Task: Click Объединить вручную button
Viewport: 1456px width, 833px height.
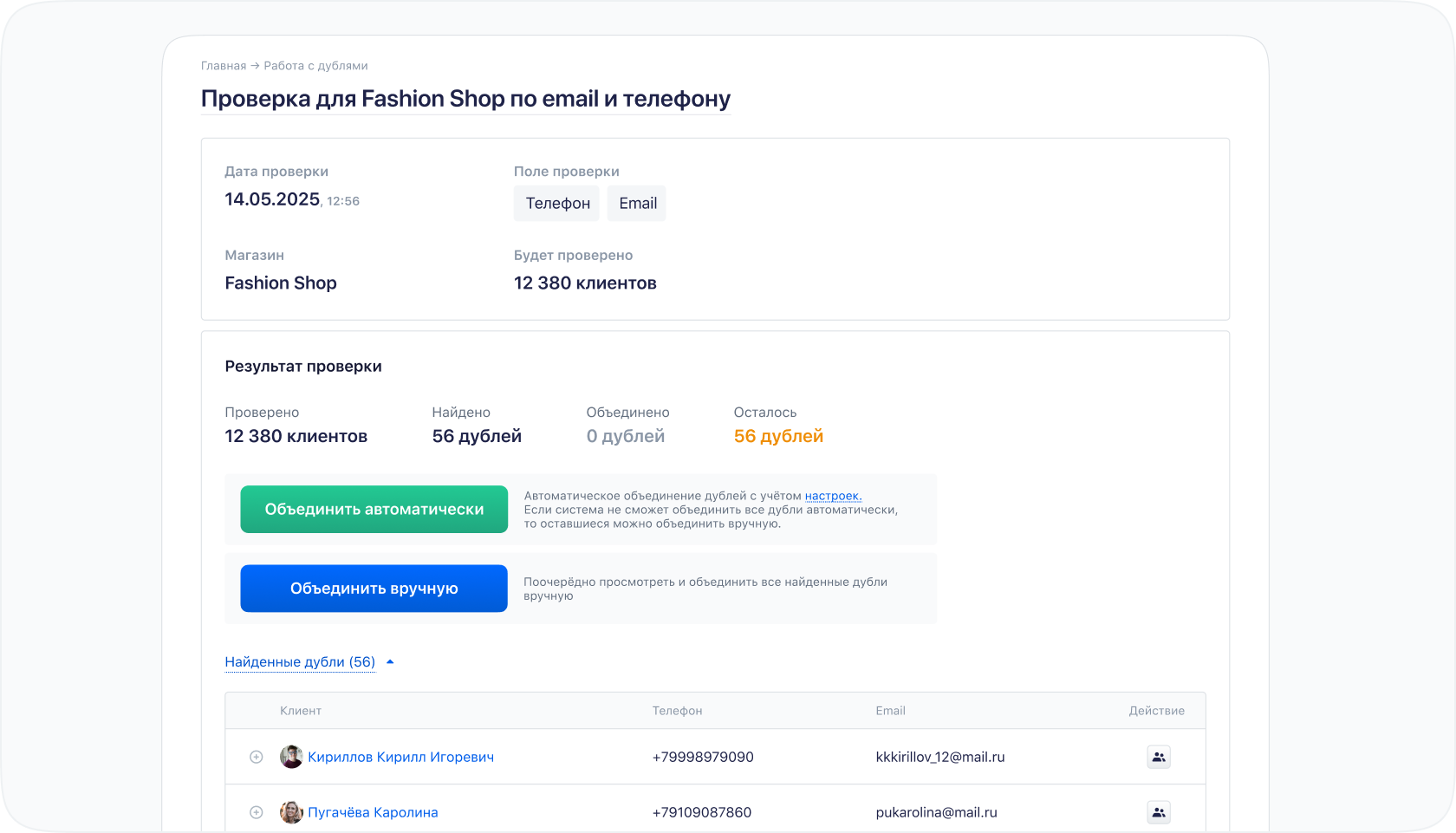Action: point(374,589)
